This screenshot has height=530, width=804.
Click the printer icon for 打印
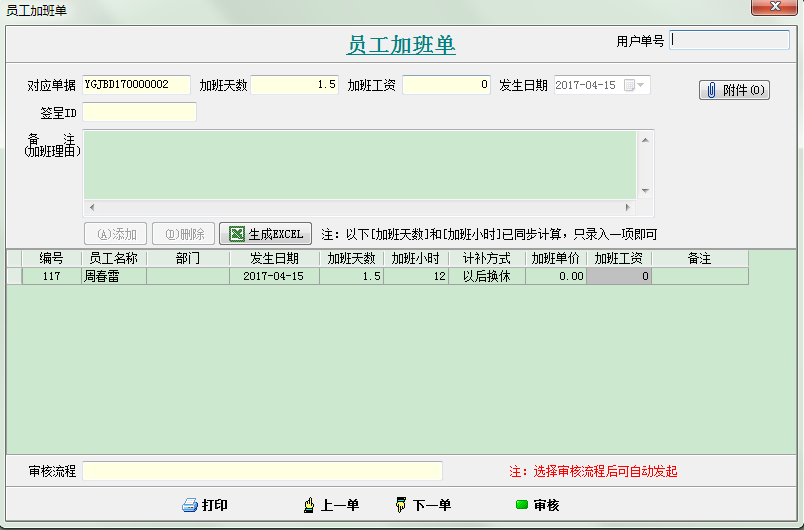point(189,505)
